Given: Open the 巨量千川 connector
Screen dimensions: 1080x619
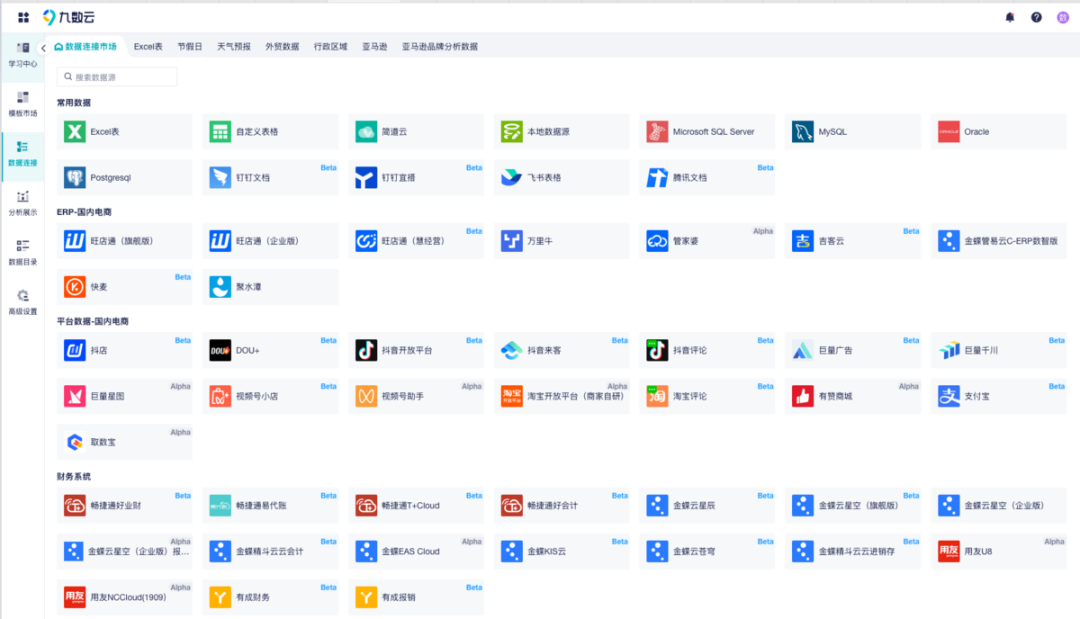Looking at the screenshot, I should pyautogui.click(x=999, y=350).
